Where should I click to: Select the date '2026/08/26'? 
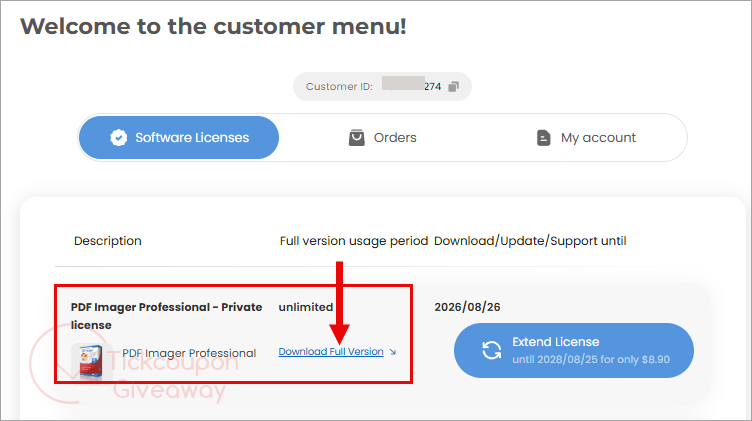click(x=467, y=307)
